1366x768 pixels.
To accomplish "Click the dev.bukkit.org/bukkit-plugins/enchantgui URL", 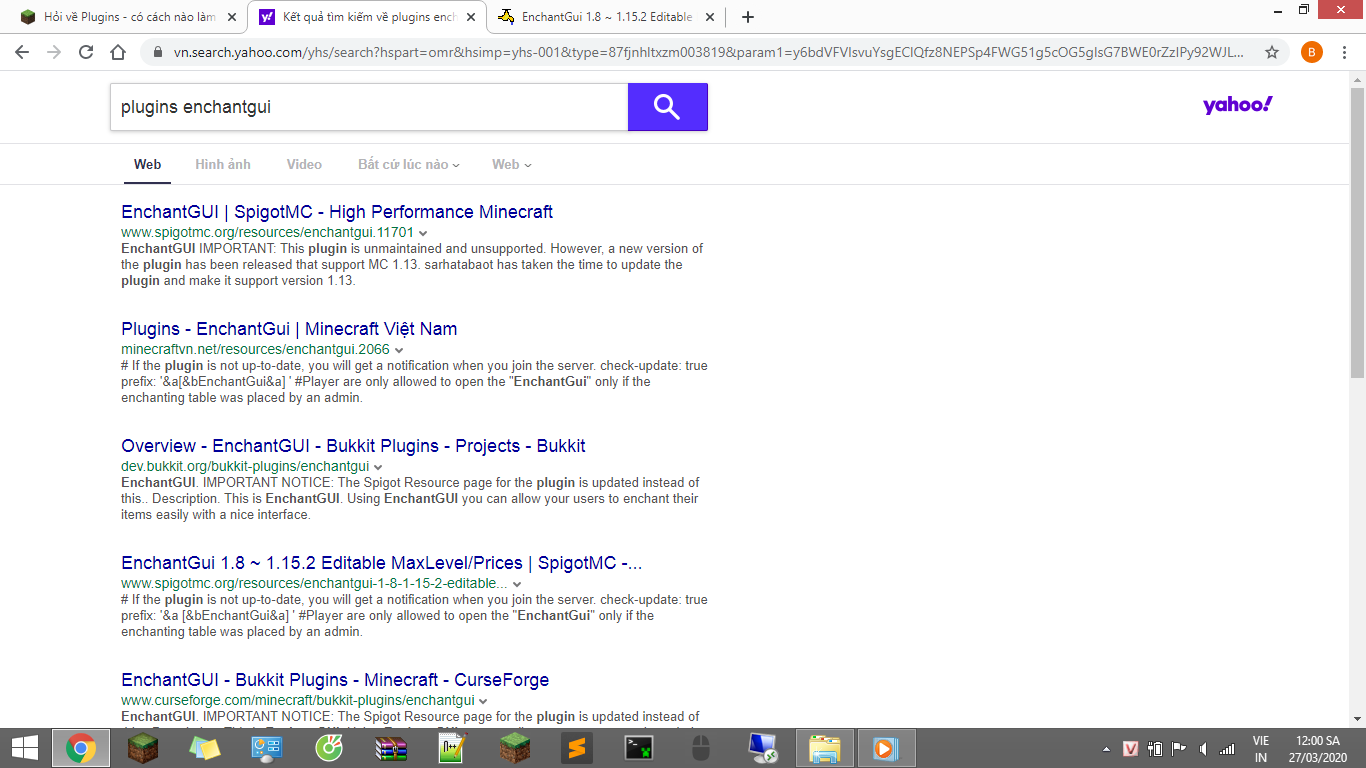I will (245, 467).
